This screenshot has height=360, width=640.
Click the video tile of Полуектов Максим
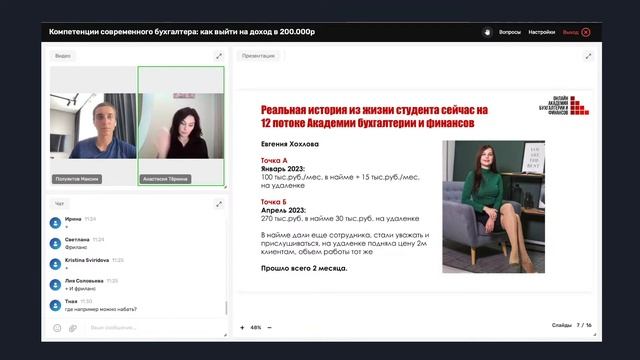coord(93,126)
